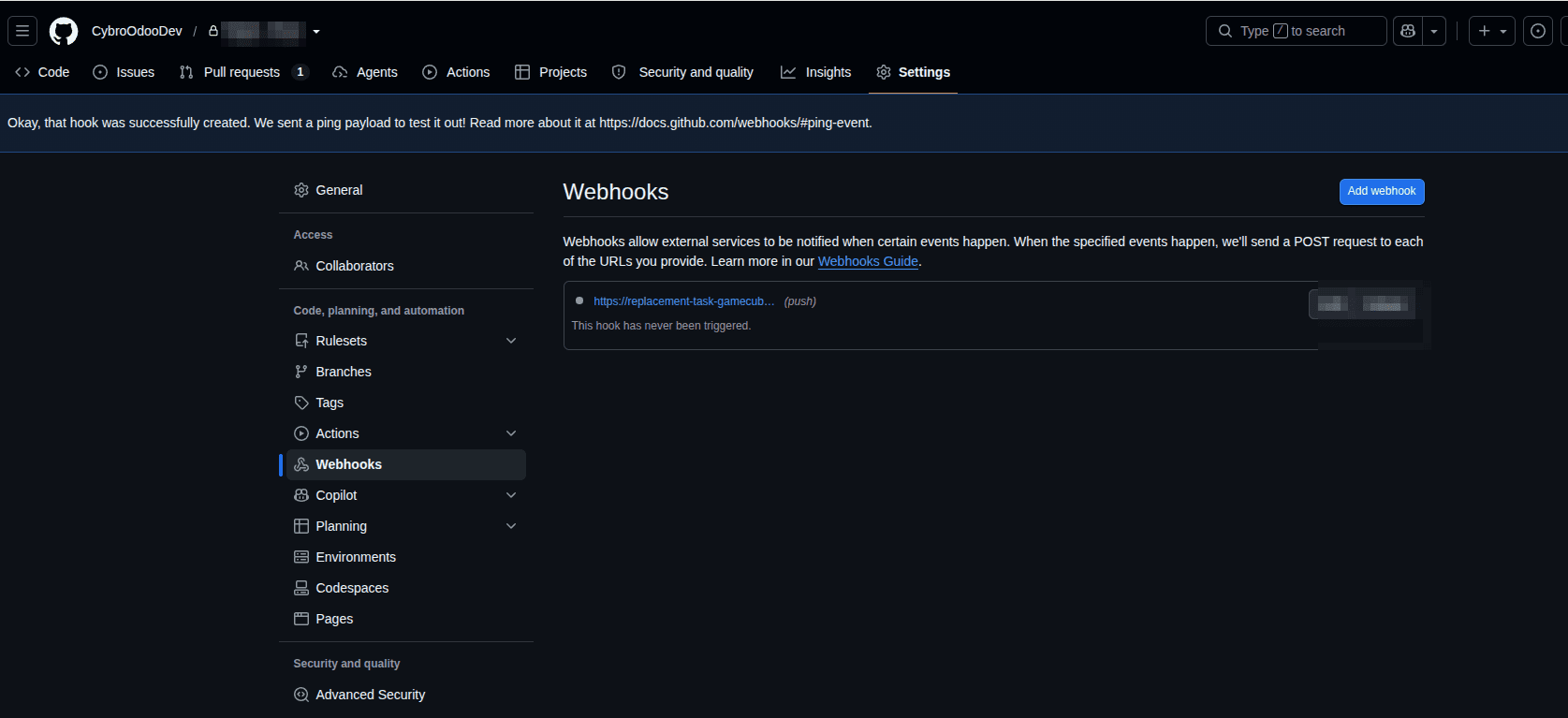Click the search magnifier icon
Image resolution: width=1568 pixels, height=718 pixels.
point(1225,31)
